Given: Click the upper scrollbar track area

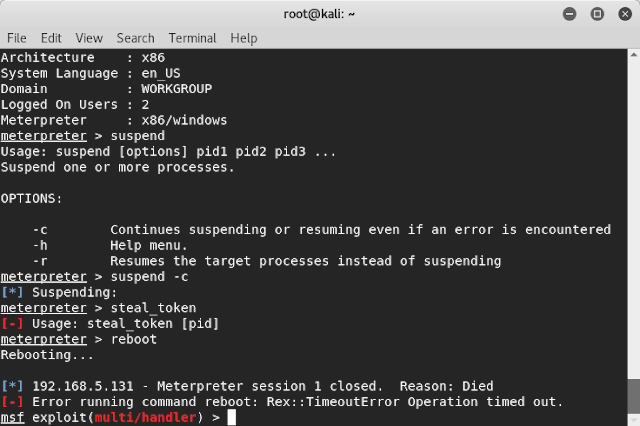Looking at the screenshot, I should coord(633,200).
